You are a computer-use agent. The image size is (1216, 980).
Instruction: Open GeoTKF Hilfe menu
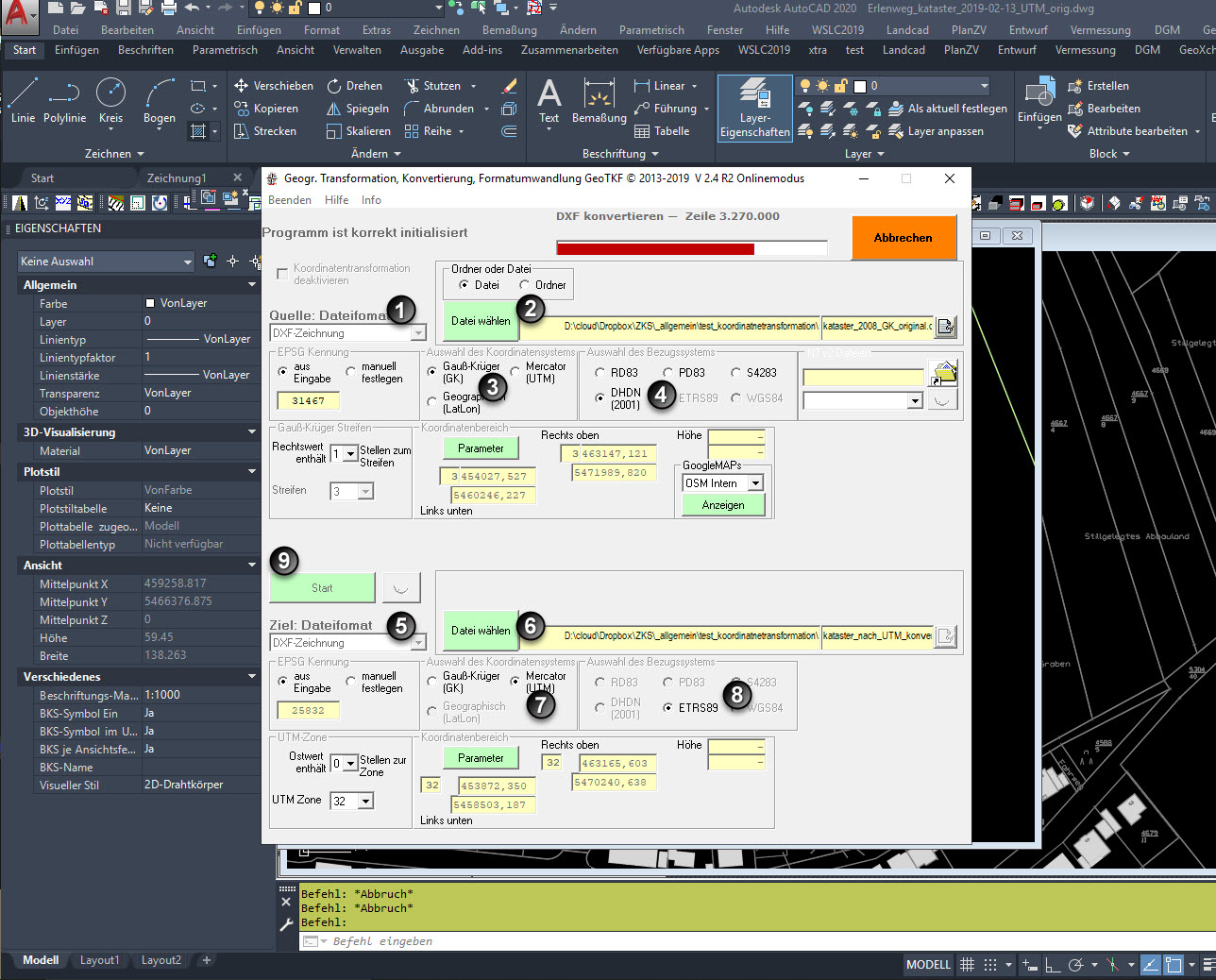[x=336, y=200]
